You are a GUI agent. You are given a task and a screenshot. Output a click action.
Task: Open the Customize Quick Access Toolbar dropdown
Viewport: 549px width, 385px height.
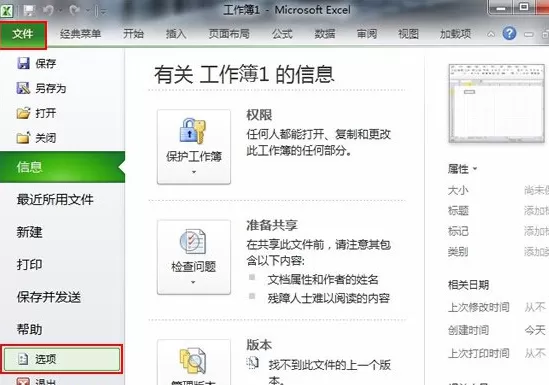pos(103,12)
